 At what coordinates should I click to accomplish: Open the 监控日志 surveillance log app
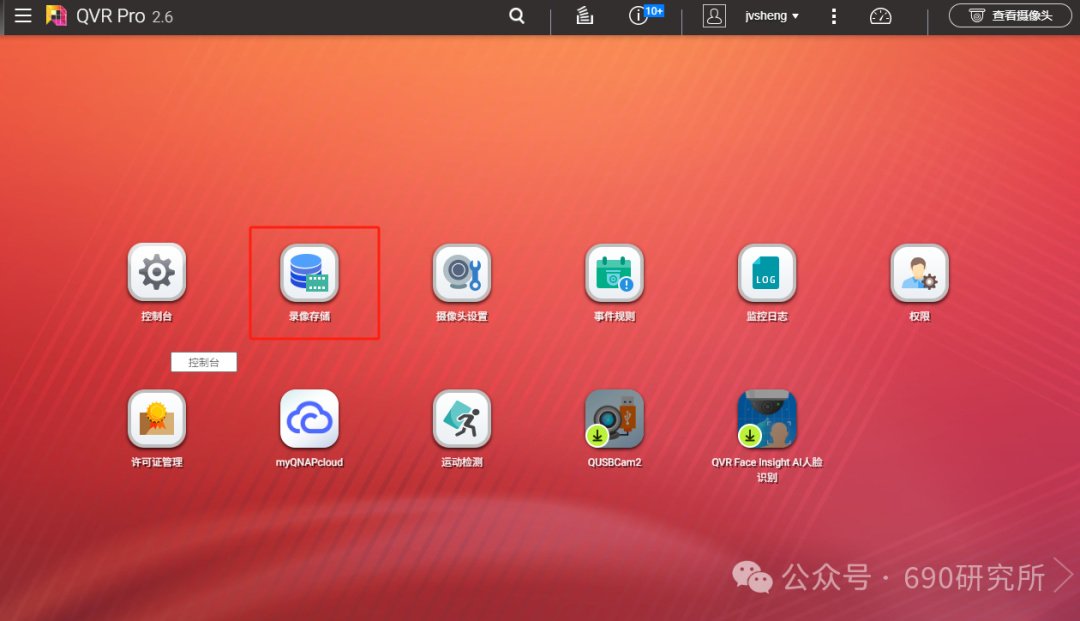pos(767,273)
